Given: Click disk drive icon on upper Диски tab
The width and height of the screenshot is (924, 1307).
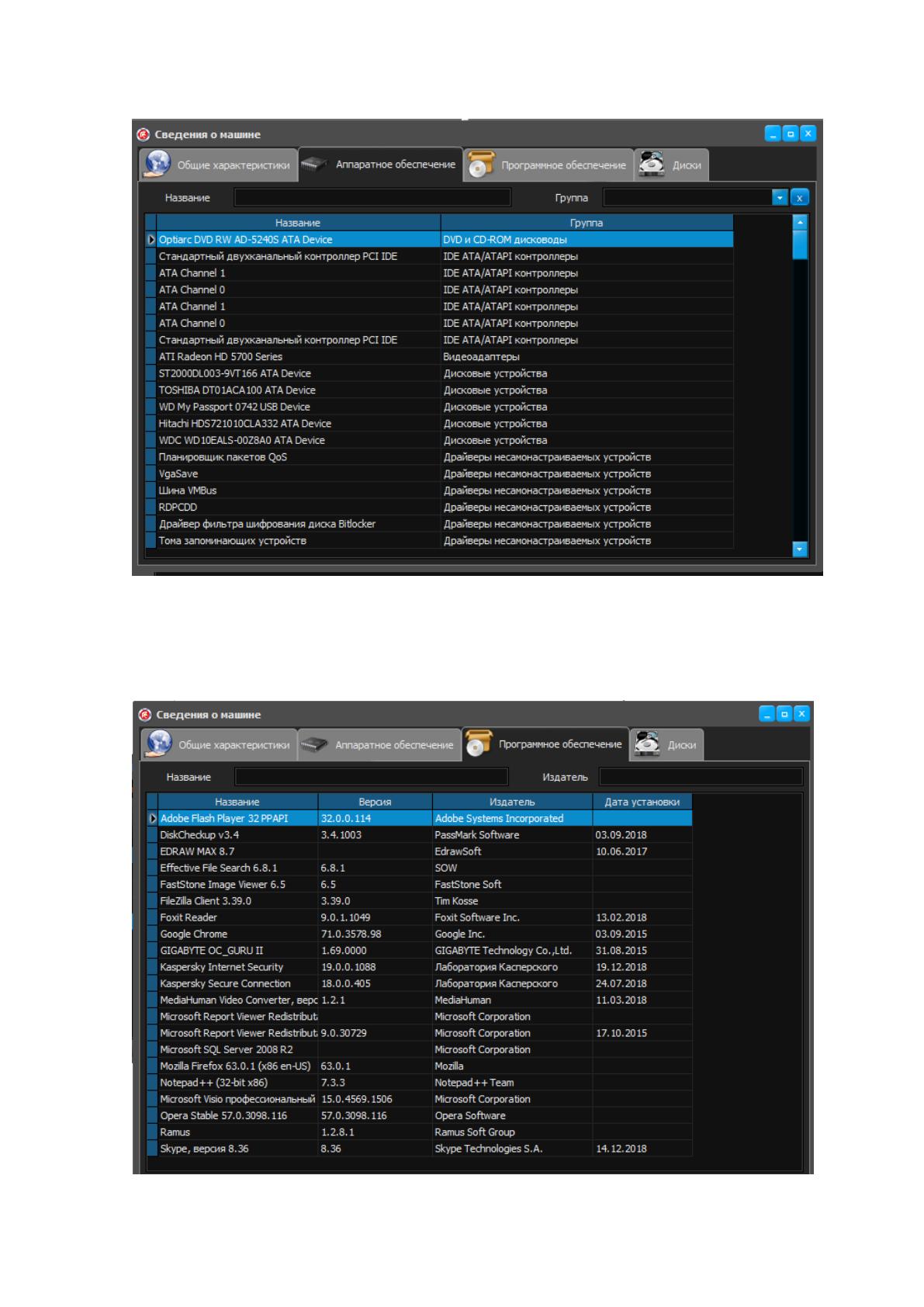Looking at the screenshot, I should point(652,164).
